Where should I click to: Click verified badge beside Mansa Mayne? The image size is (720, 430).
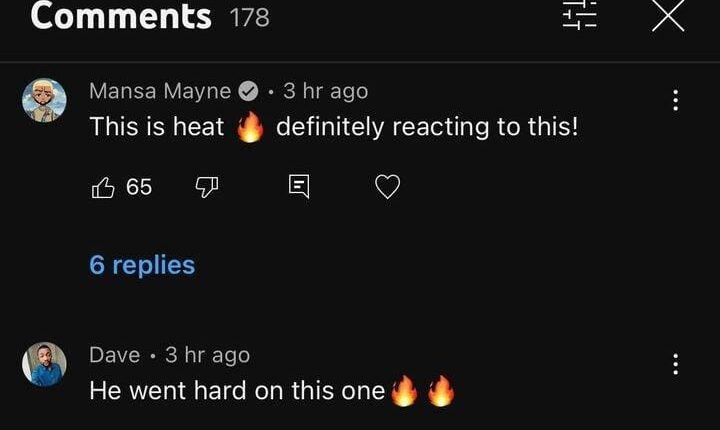(x=248, y=92)
